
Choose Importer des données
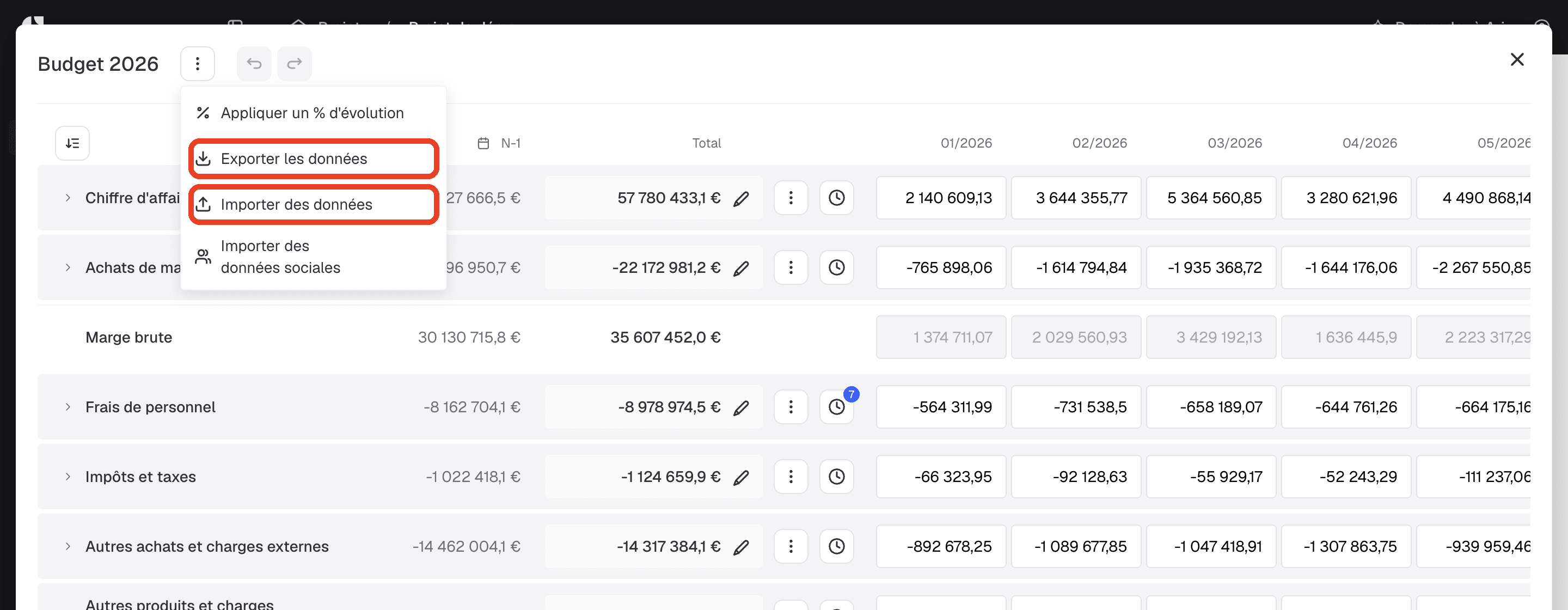pos(314,205)
